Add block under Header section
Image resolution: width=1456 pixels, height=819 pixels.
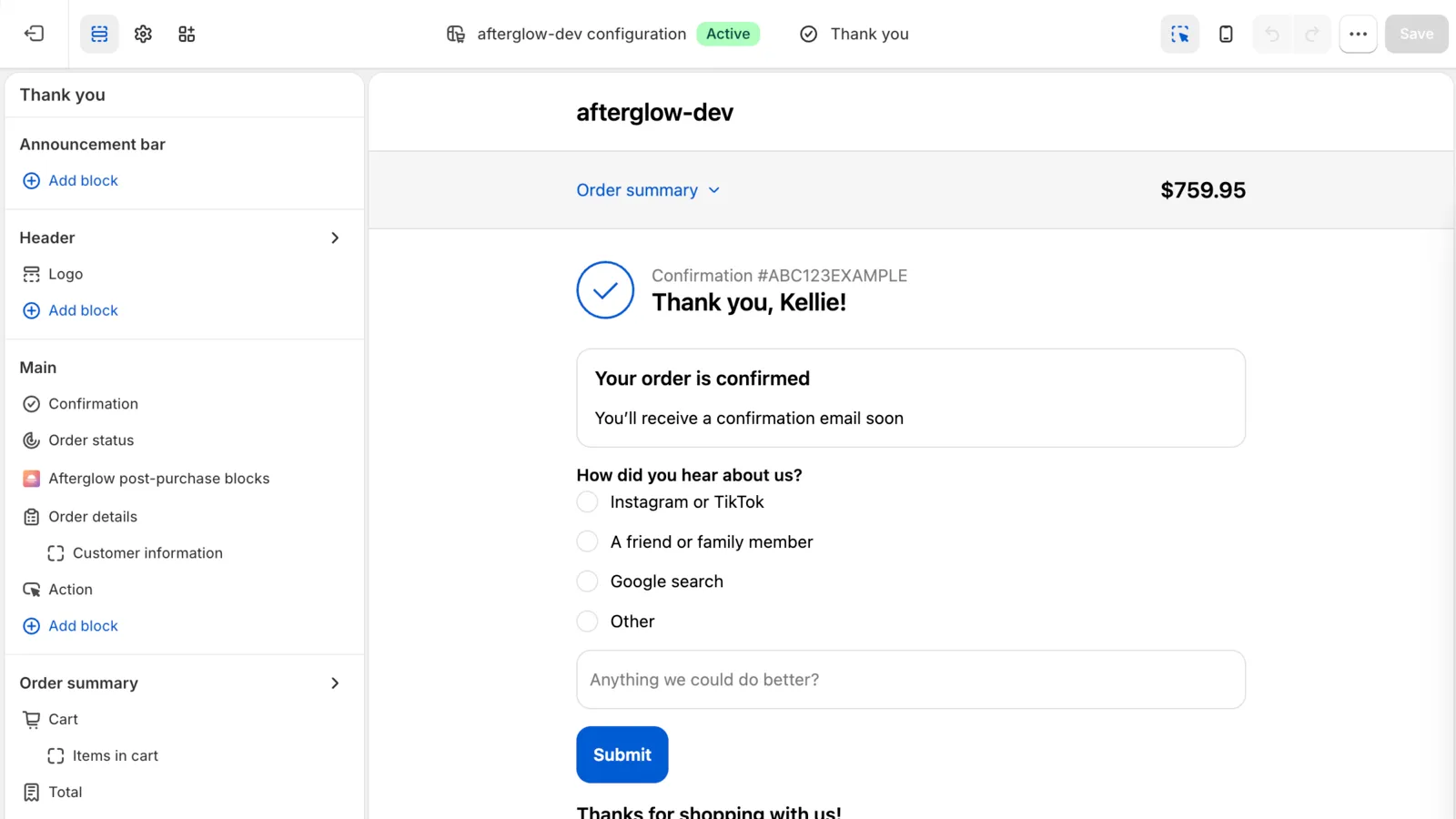[x=70, y=310]
